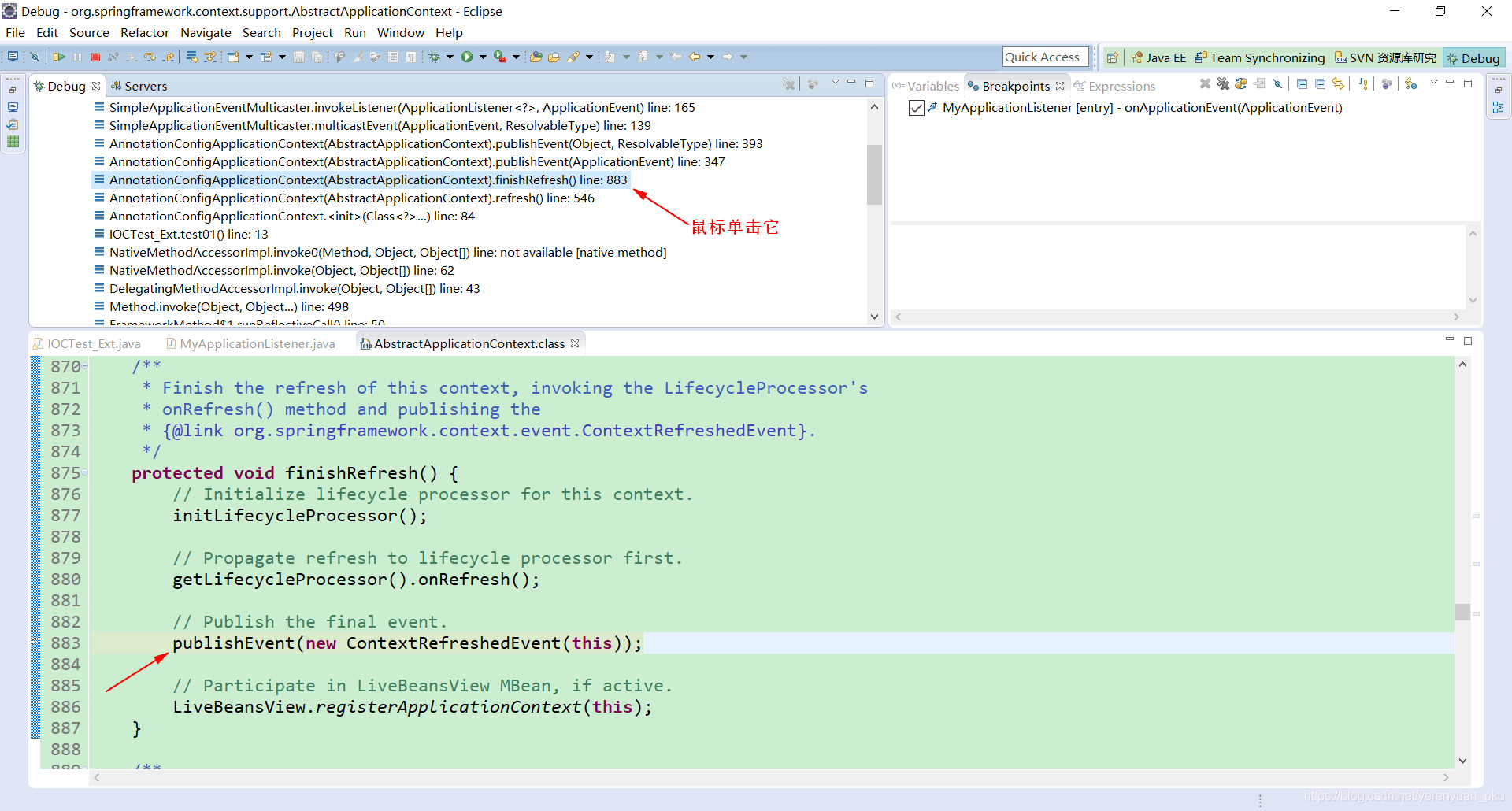Select multicastEvent line: 139 stack frame
1512x811 pixels.
372,125
